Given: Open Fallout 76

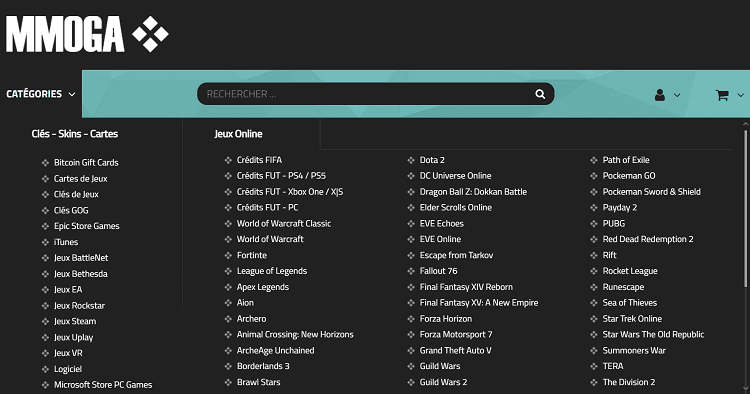Looking at the screenshot, I should tap(439, 271).
